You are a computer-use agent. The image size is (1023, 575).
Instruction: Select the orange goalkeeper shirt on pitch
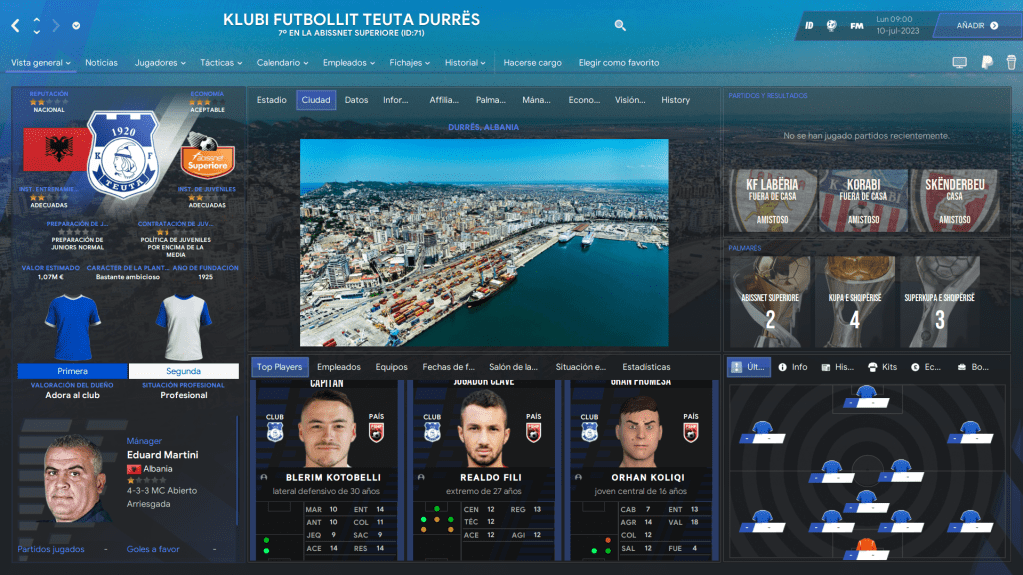tap(865, 546)
